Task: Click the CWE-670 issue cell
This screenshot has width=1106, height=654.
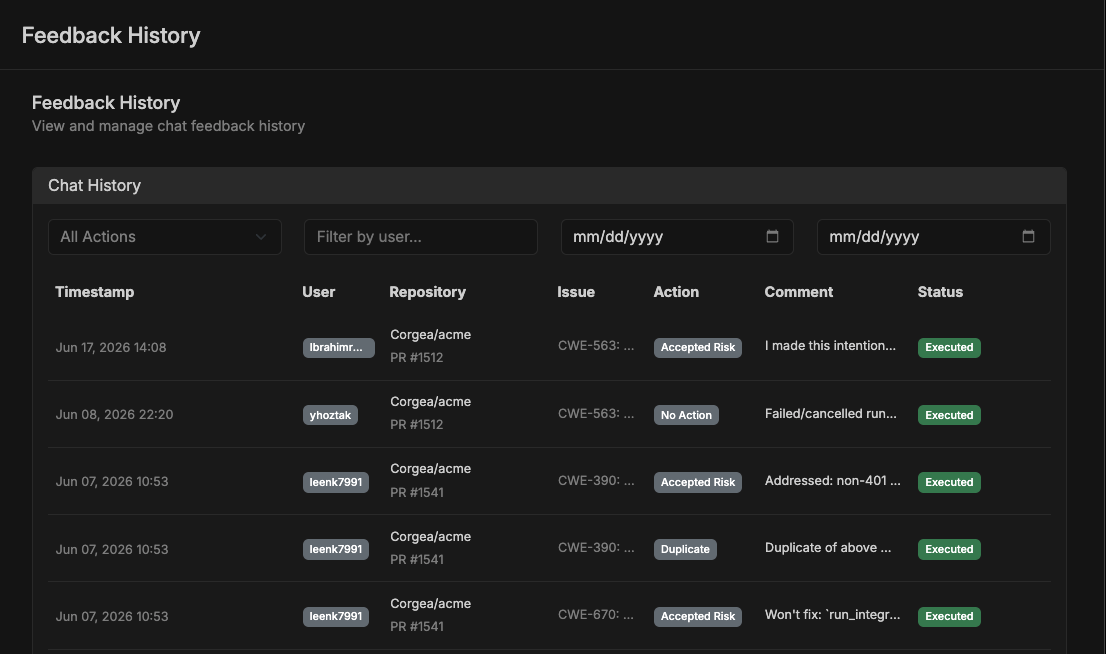Action: coord(596,614)
